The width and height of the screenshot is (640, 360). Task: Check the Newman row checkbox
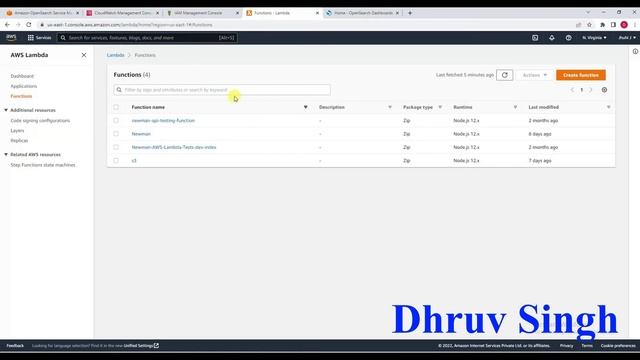pos(116,134)
